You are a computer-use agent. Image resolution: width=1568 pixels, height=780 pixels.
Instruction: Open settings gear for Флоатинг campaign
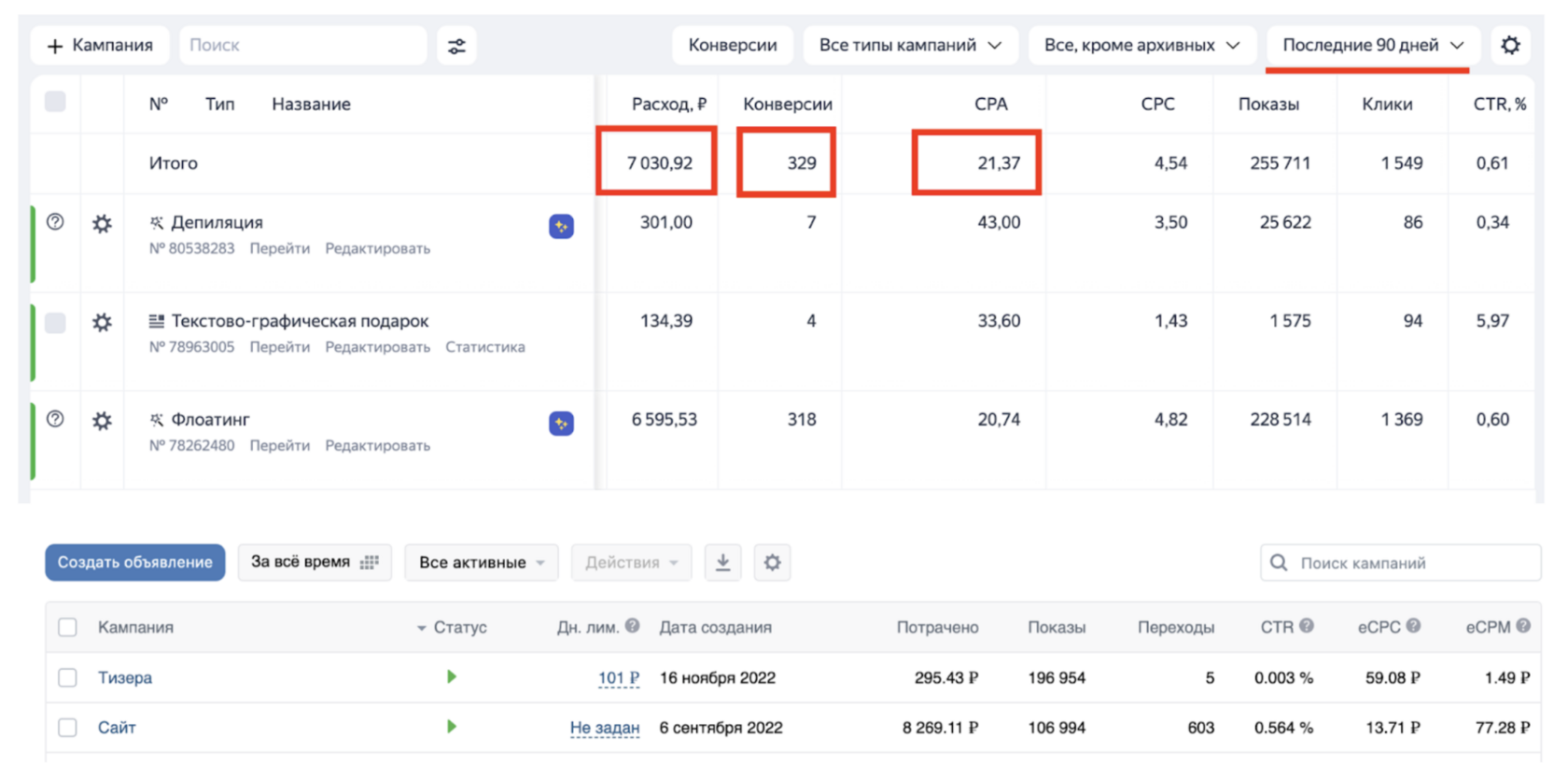tap(102, 421)
